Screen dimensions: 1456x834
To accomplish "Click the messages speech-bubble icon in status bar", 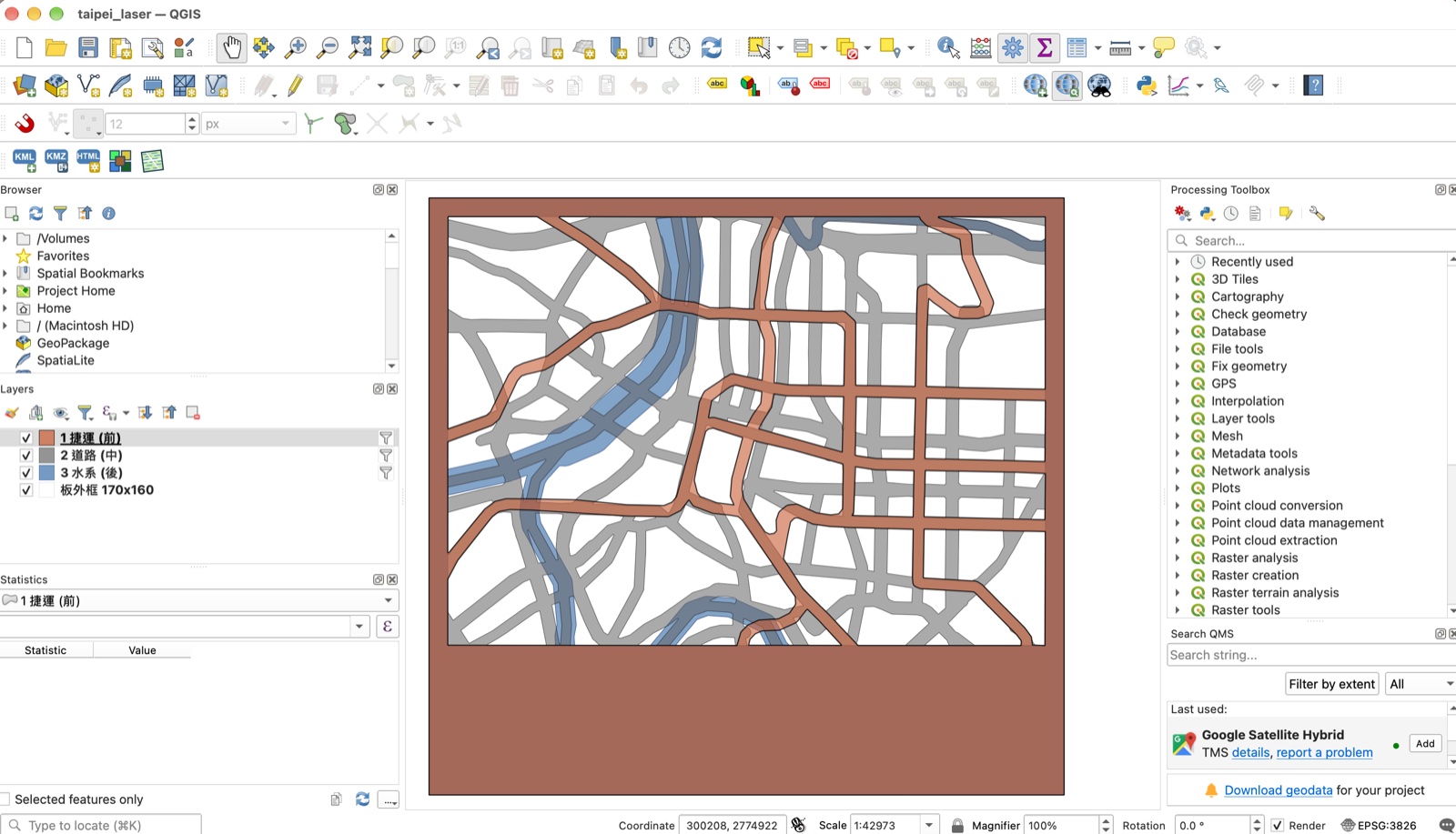I will pos(1446,825).
